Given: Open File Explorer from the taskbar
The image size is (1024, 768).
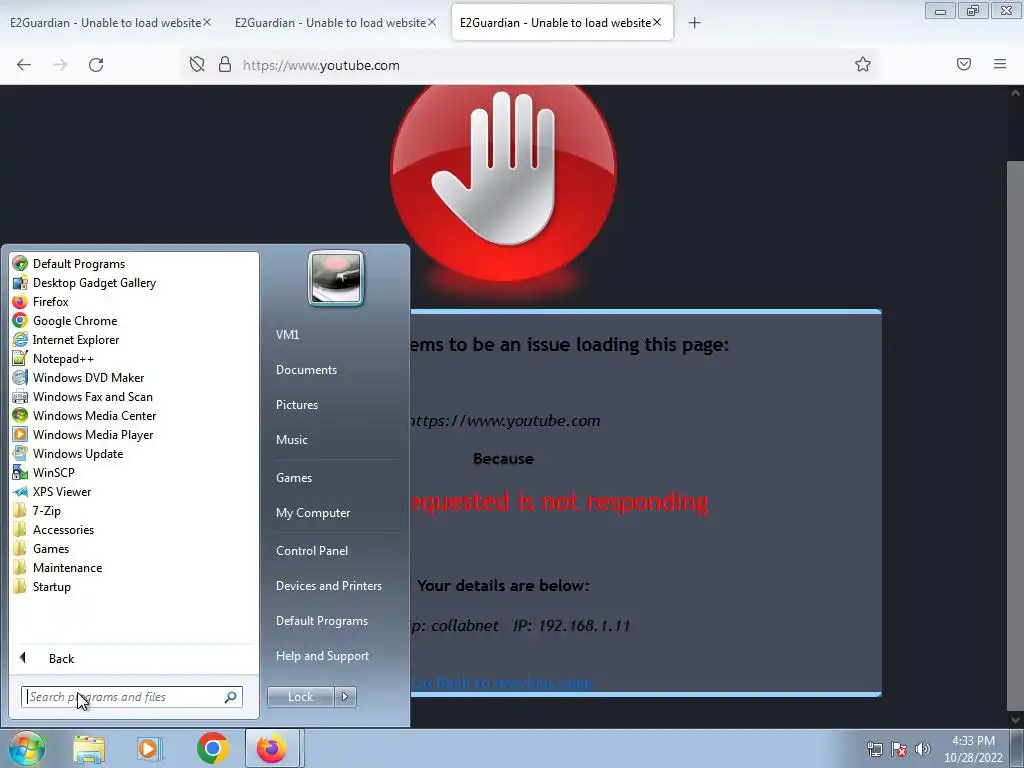Looking at the screenshot, I should pos(89,749).
